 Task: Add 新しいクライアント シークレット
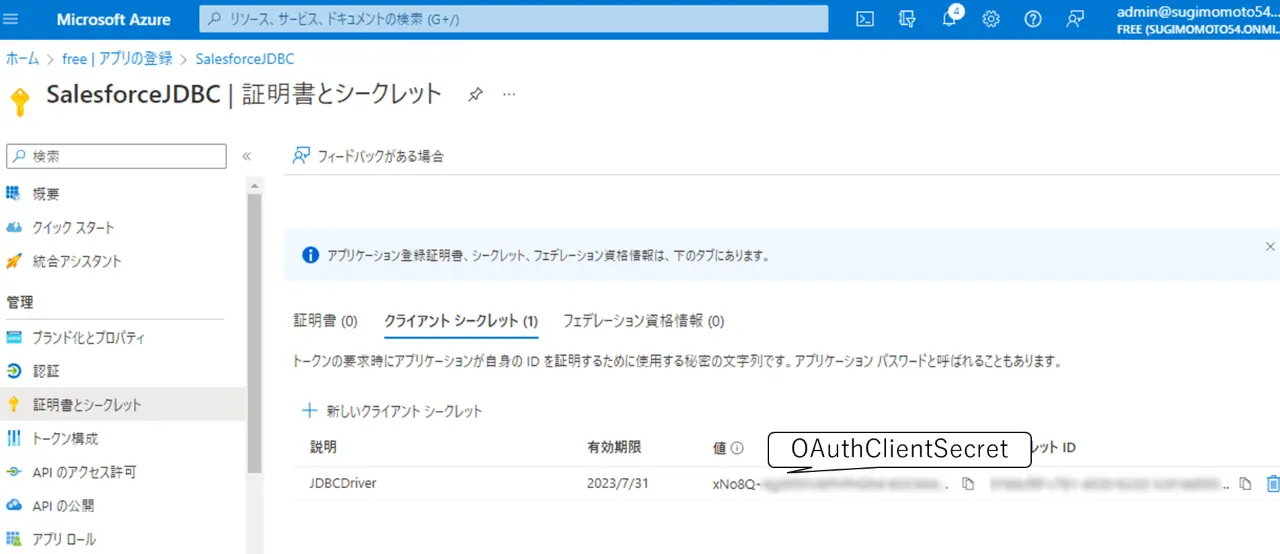[x=392, y=411]
